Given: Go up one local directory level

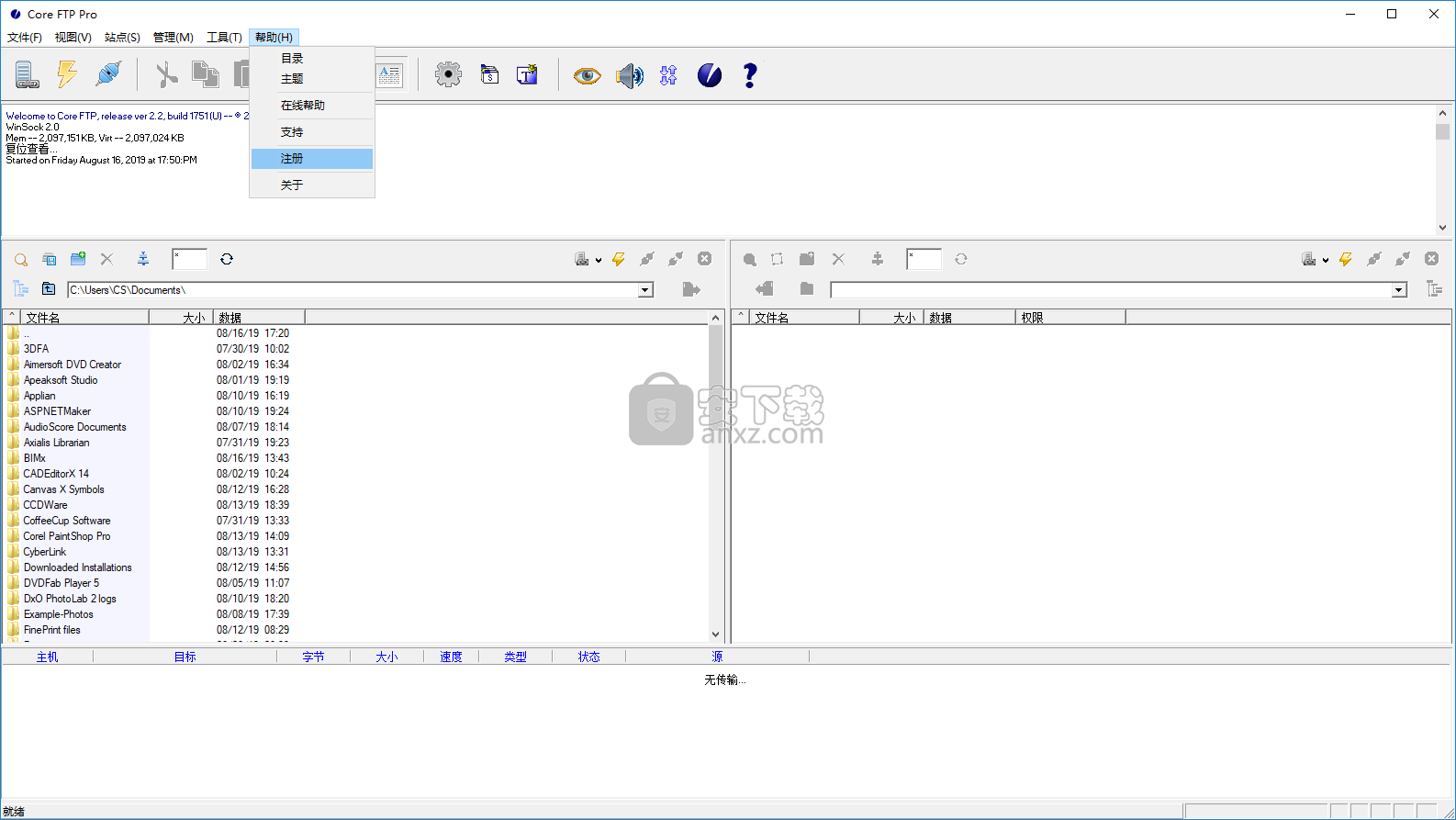Looking at the screenshot, I should [49, 288].
